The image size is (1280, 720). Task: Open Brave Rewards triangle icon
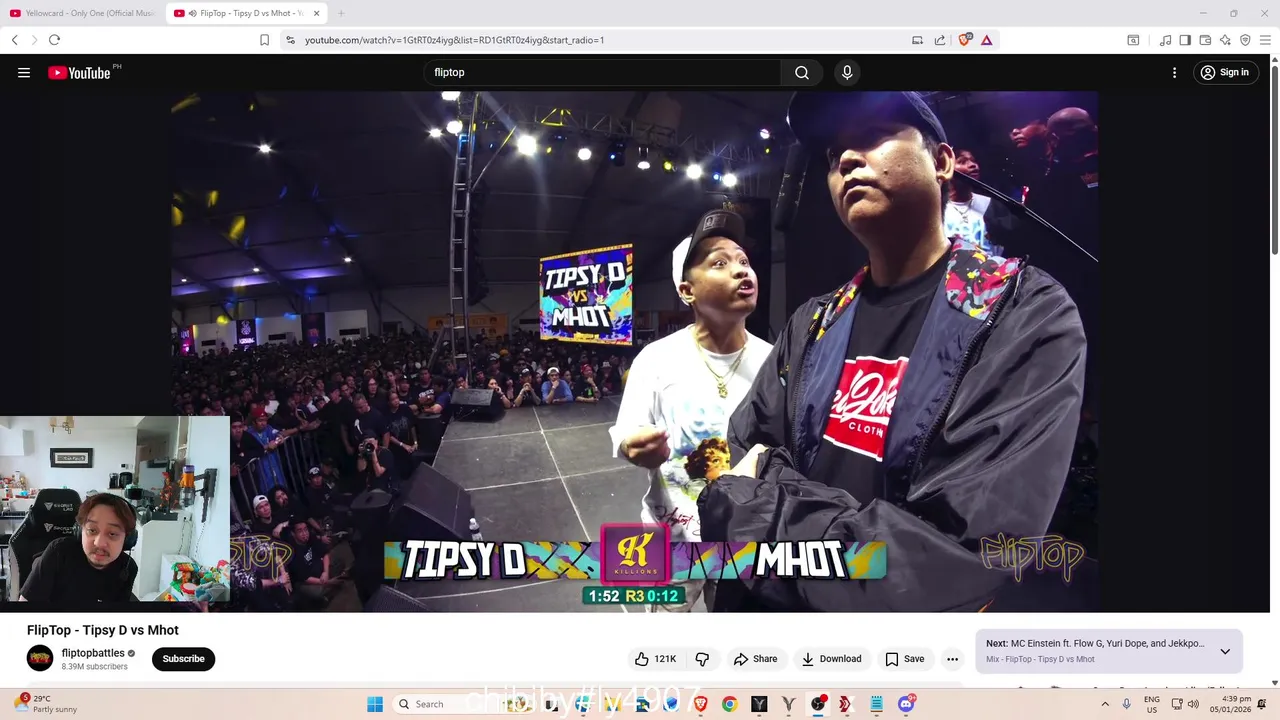coord(986,40)
